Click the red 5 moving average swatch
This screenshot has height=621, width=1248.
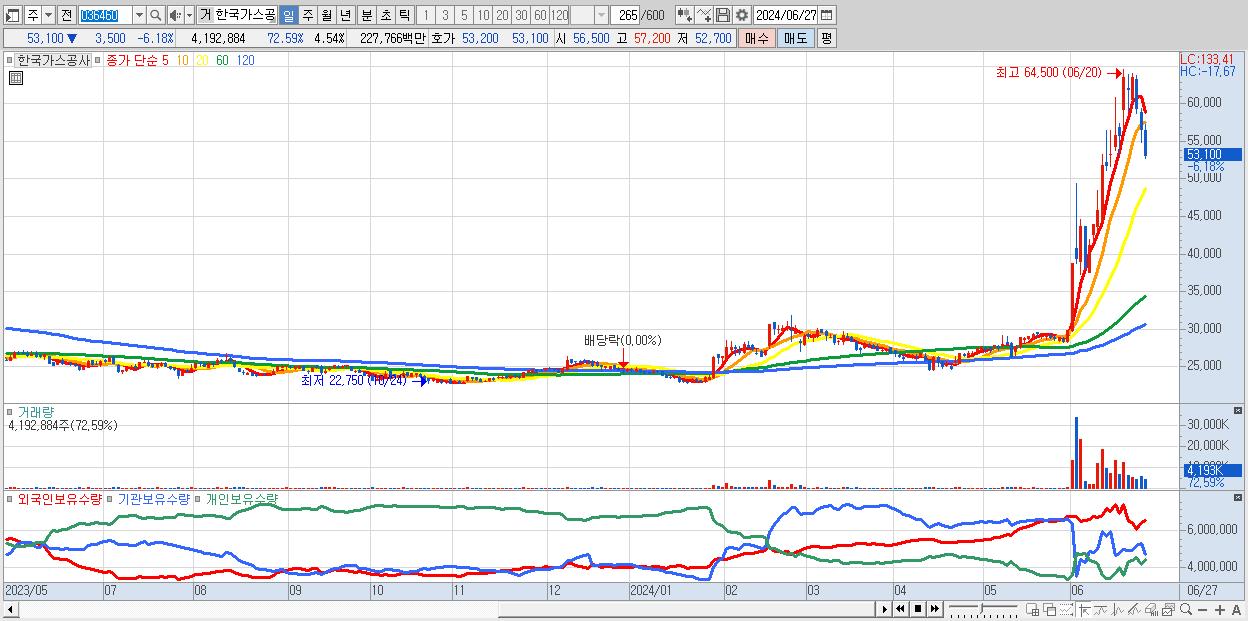pos(164,60)
